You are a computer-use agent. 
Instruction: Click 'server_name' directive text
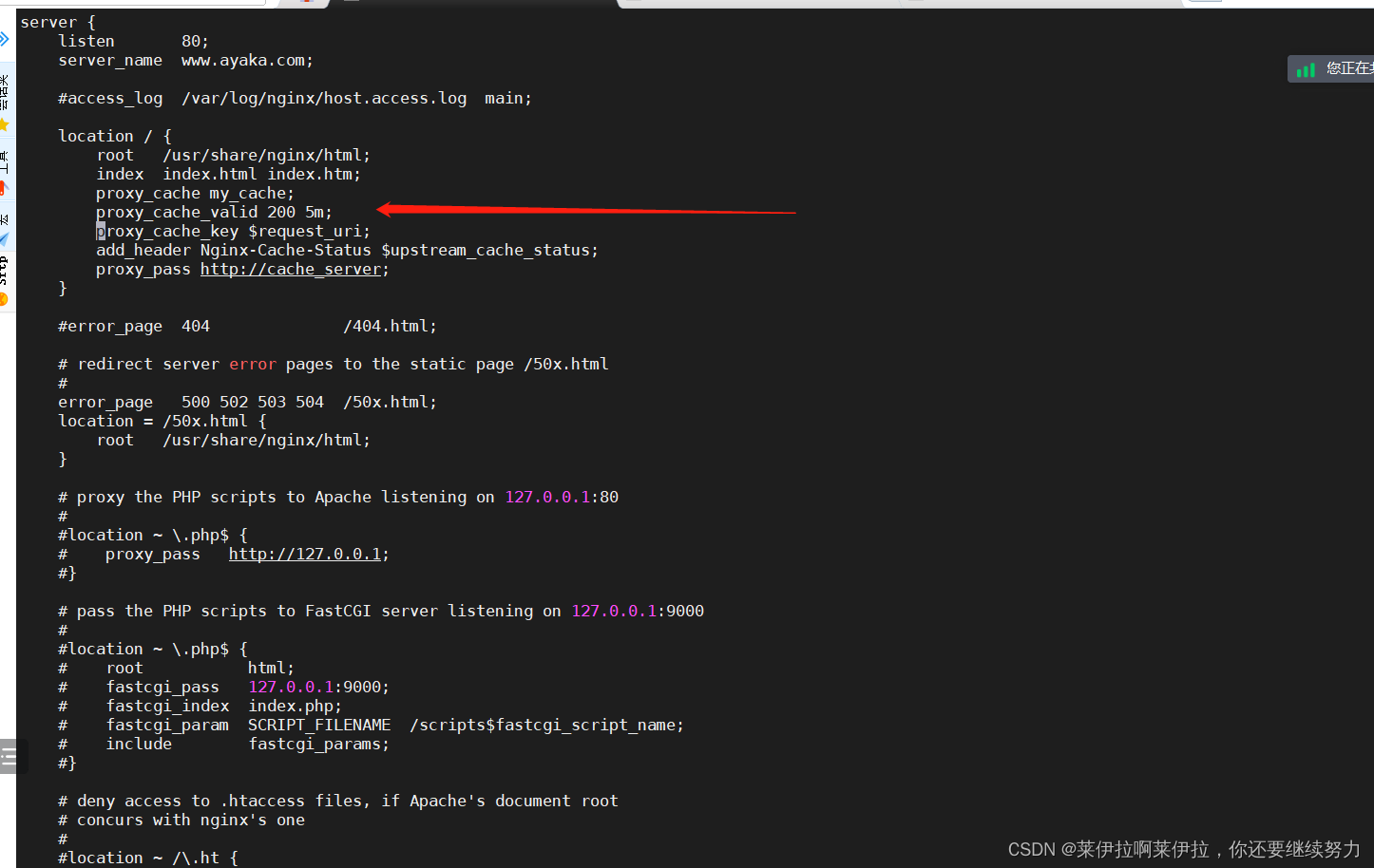(x=110, y=61)
